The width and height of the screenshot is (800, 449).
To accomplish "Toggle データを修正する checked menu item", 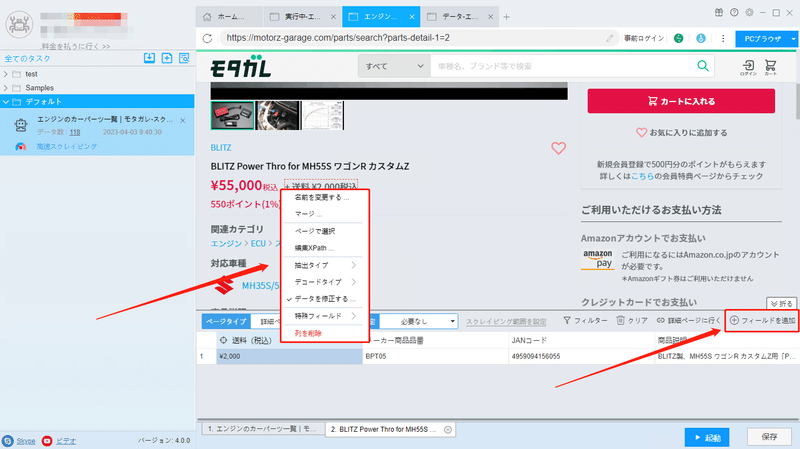I will point(324,299).
